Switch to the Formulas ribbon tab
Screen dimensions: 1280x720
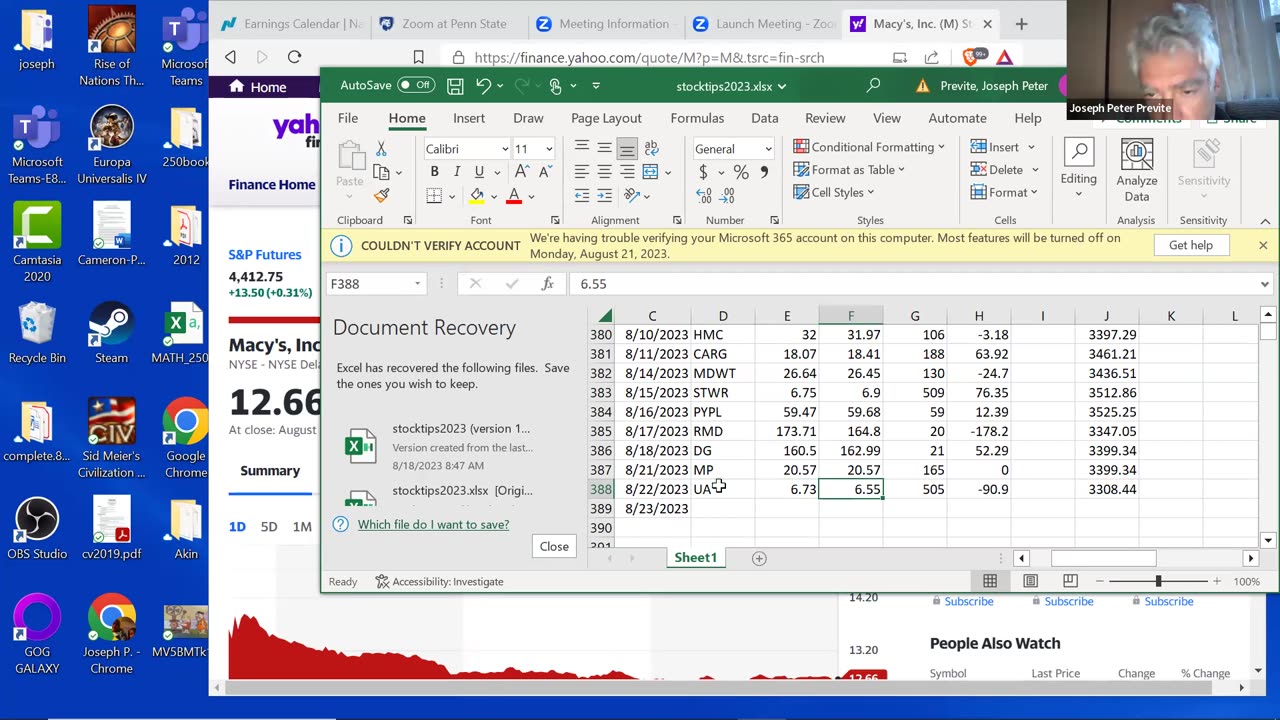(697, 118)
